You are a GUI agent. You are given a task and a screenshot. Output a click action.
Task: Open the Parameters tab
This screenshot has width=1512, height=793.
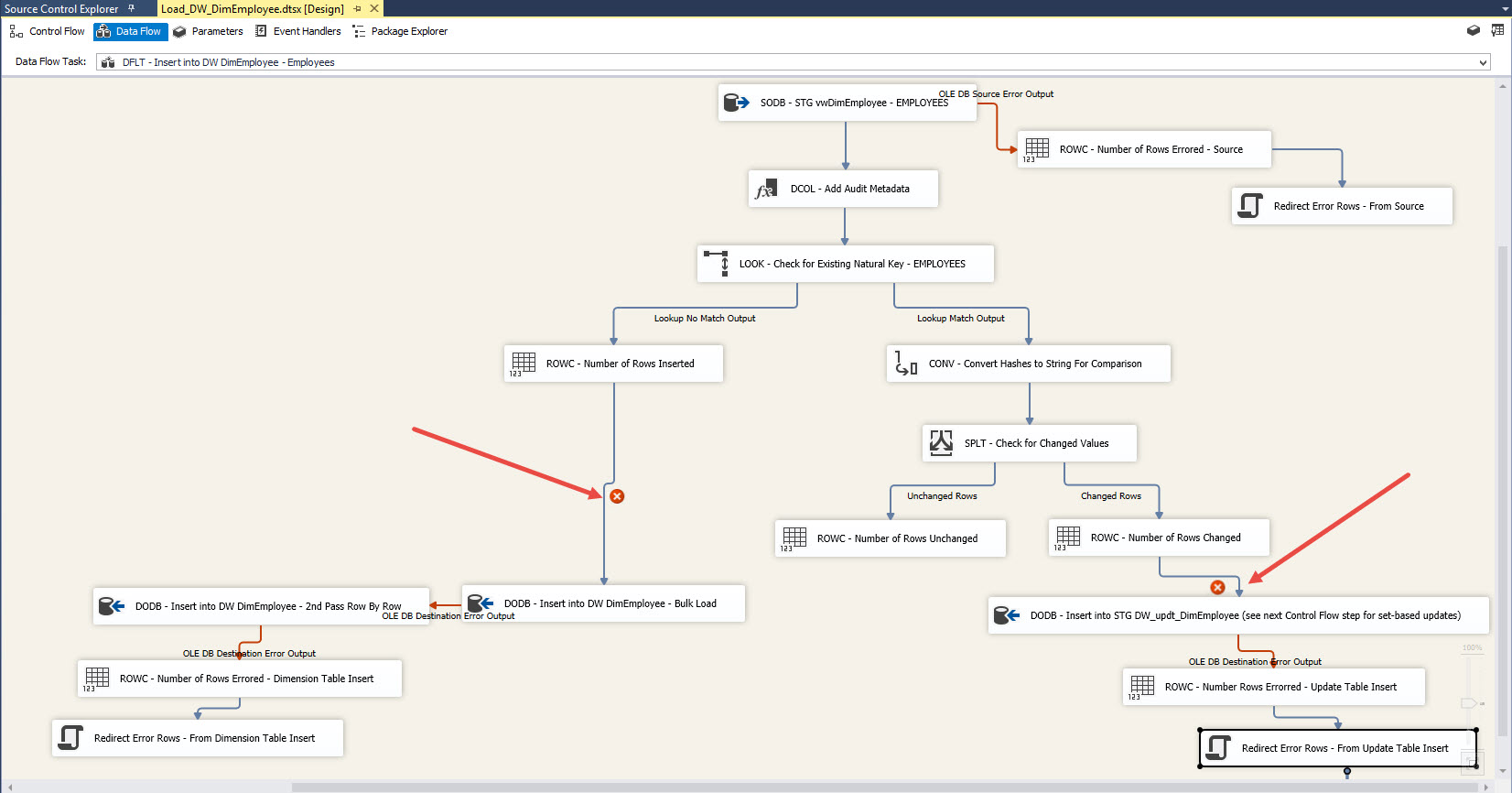(209, 31)
